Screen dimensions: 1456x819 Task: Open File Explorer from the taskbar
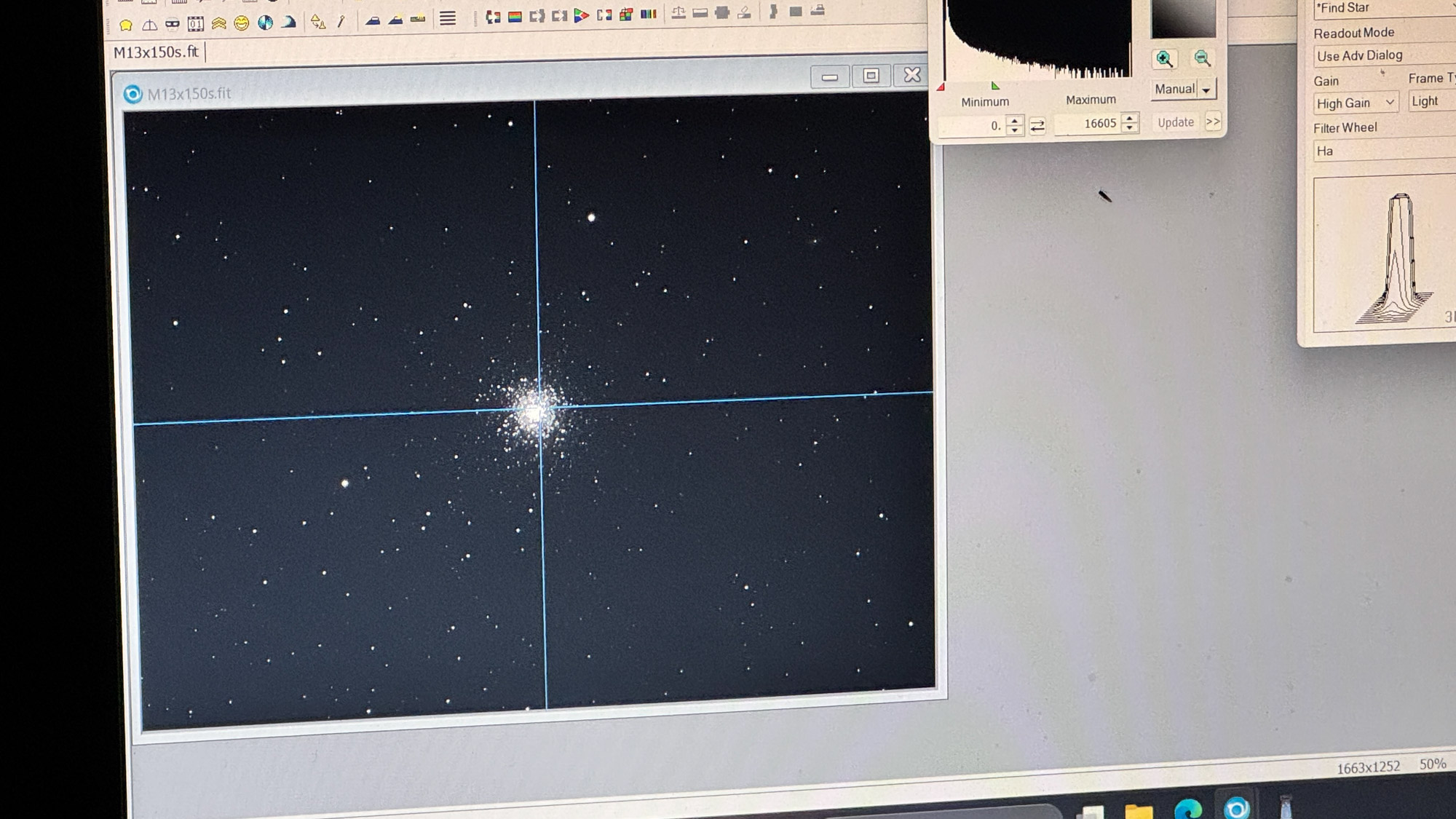[1139, 811]
